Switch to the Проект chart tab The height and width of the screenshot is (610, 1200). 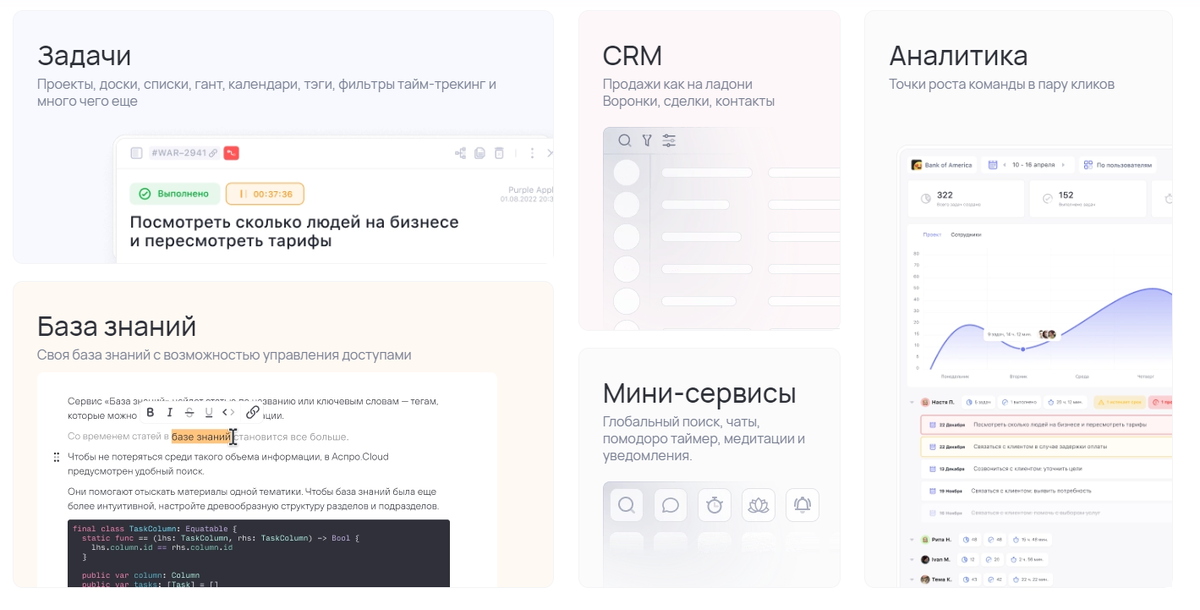coord(932,235)
